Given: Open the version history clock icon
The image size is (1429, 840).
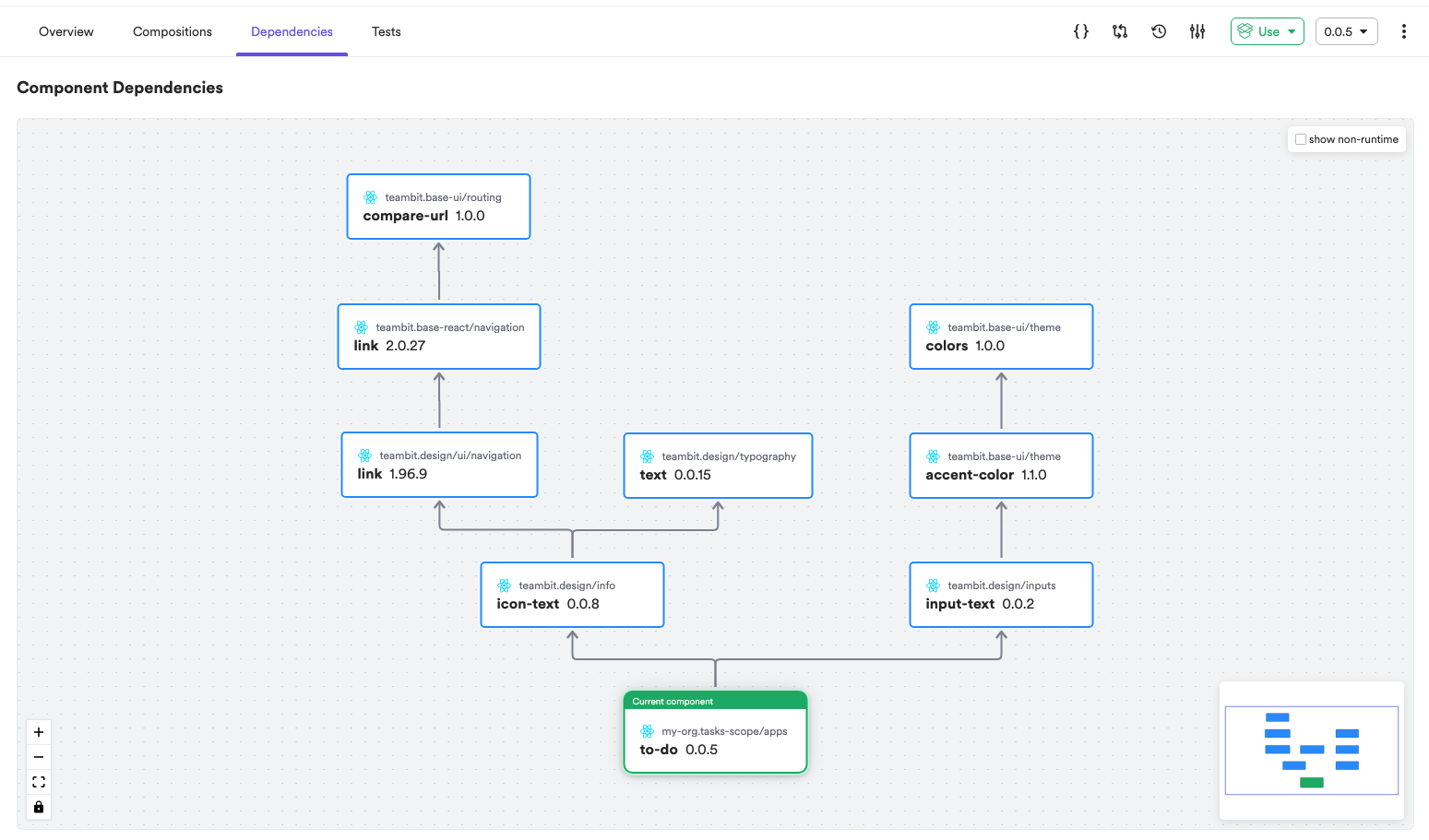Looking at the screenshot, I should [1159, 31].
